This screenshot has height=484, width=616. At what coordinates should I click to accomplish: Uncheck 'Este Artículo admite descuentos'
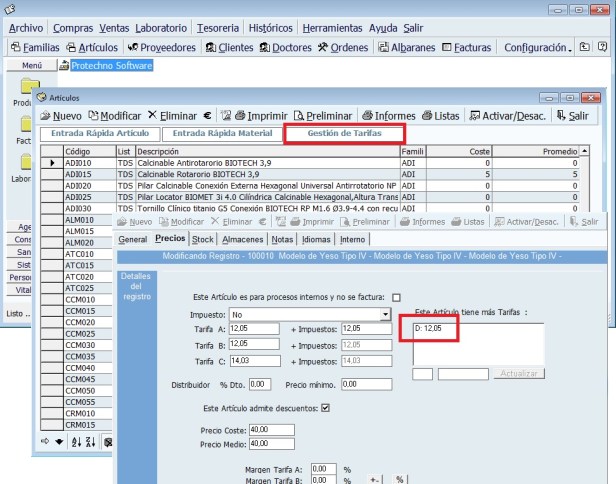[x=324, y=407]
